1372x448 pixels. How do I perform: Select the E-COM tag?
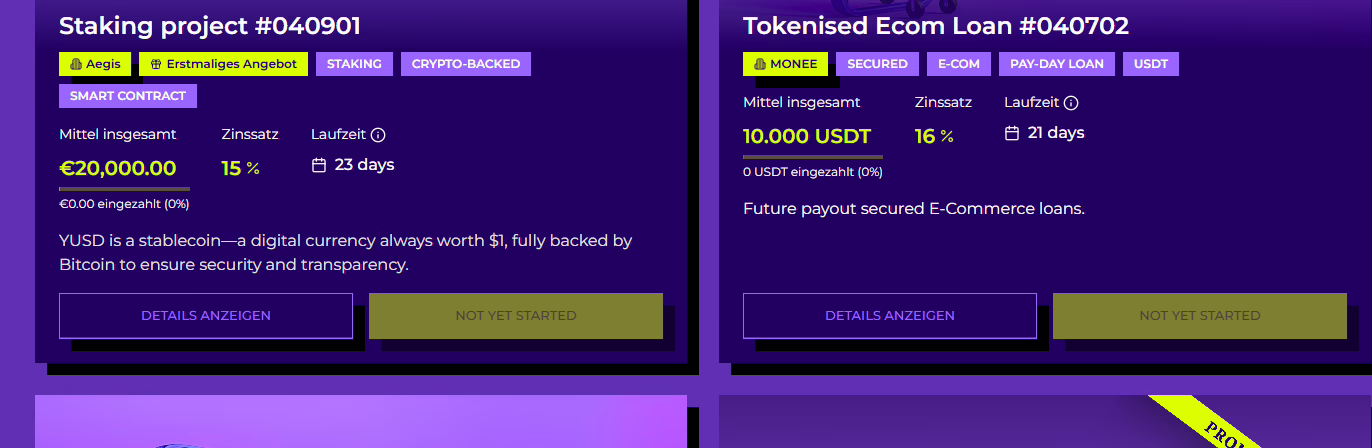[x=959, y=64]
